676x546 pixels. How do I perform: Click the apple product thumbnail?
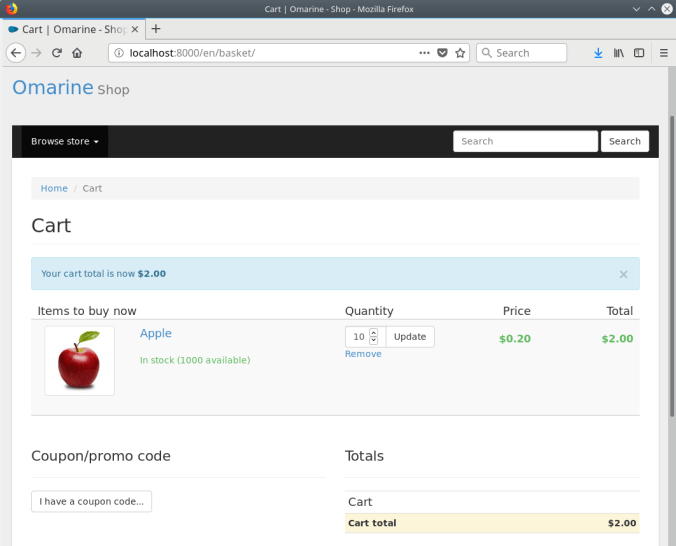[x=80, y=361]
